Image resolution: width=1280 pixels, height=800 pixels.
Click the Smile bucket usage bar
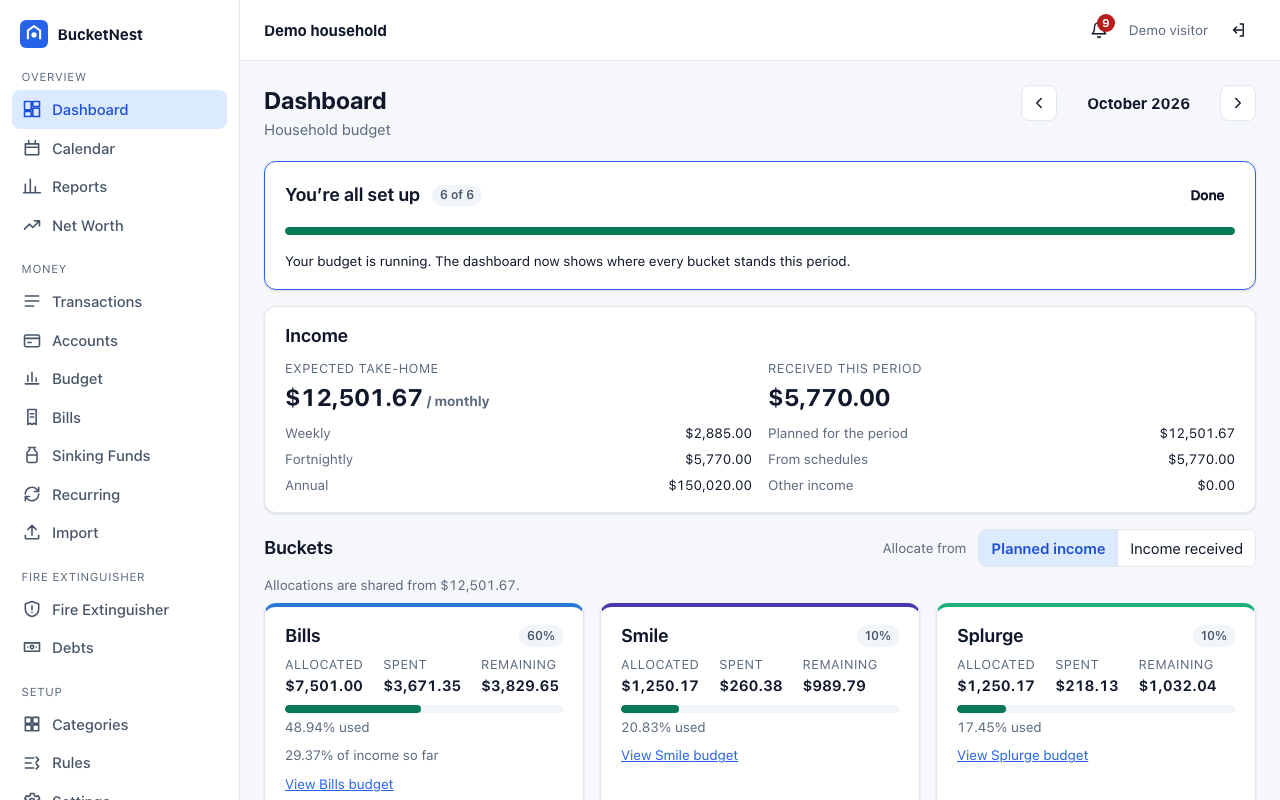pyautogui.click(x=760, y=709)
